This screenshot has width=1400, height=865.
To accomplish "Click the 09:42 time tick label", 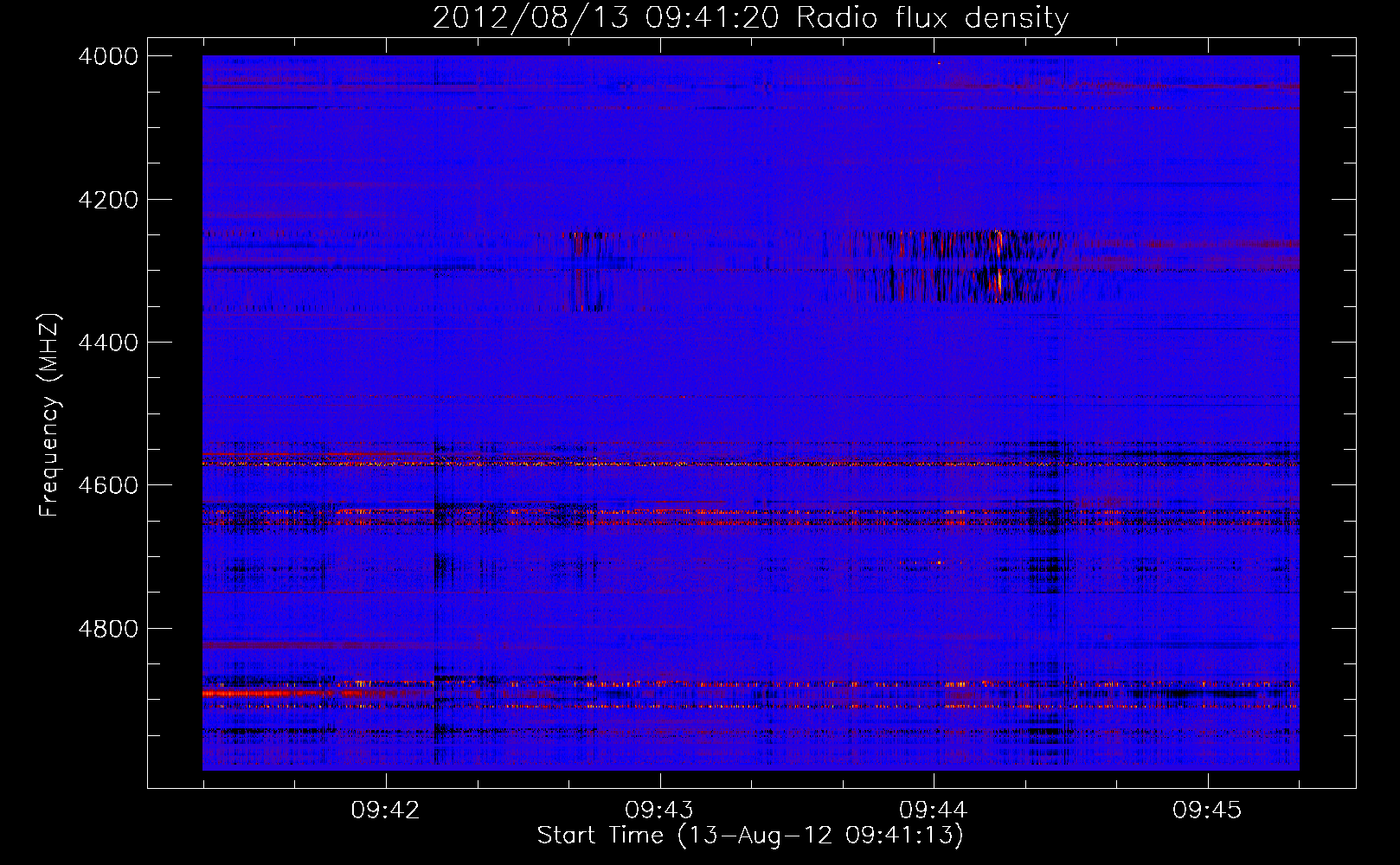I will pos(385,811).
